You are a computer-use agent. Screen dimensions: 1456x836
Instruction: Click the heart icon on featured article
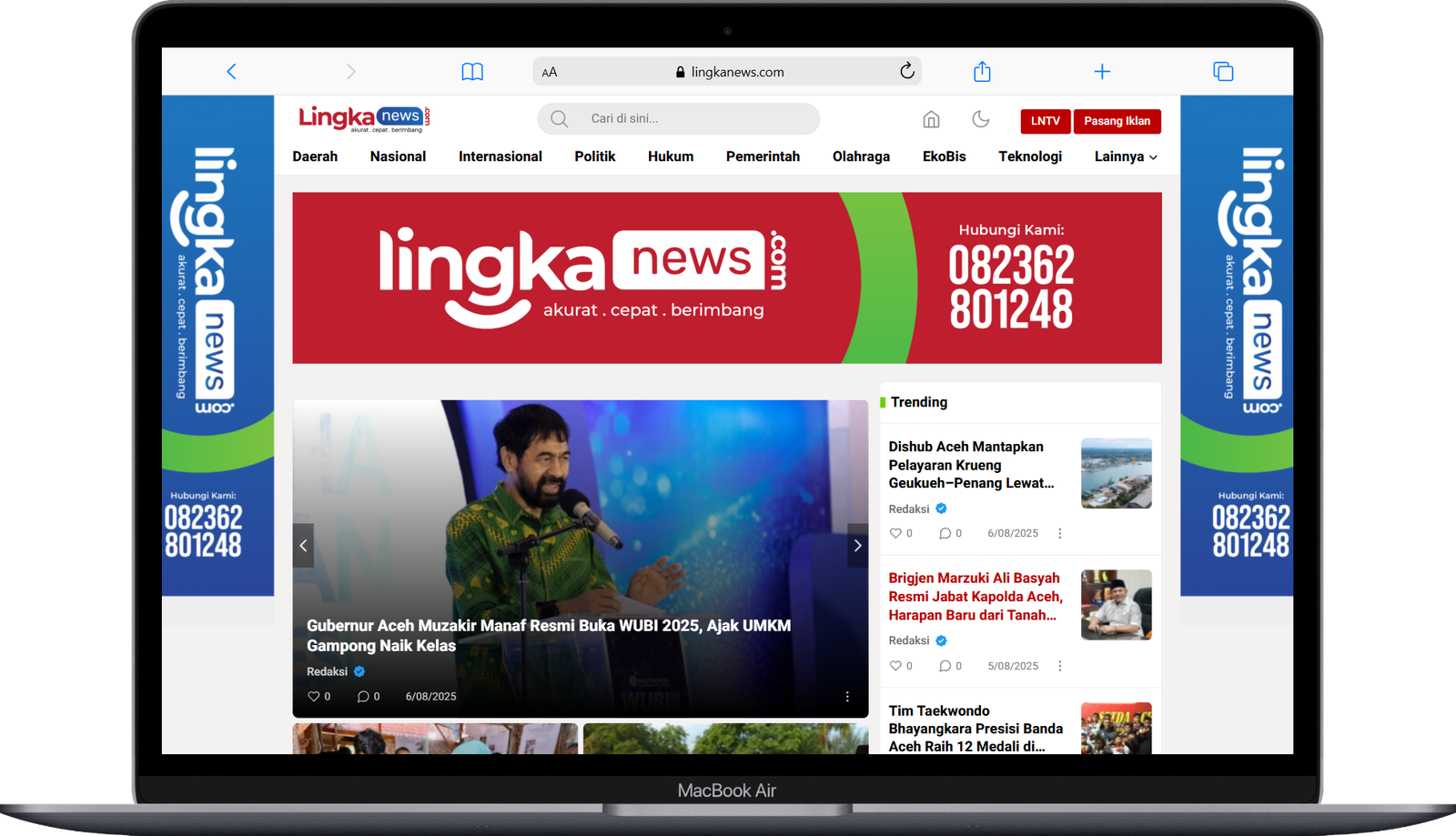[x=314, y=697]
